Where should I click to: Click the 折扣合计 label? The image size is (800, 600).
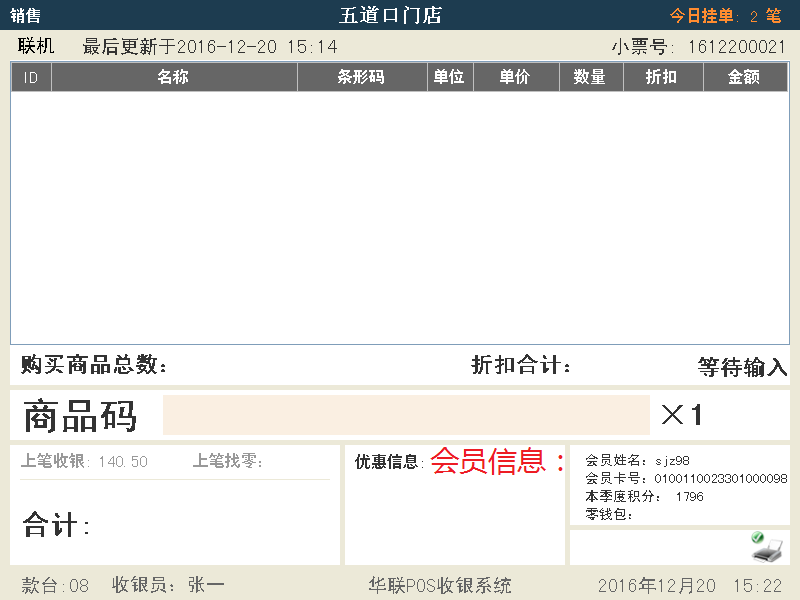(x=520, y=365)
